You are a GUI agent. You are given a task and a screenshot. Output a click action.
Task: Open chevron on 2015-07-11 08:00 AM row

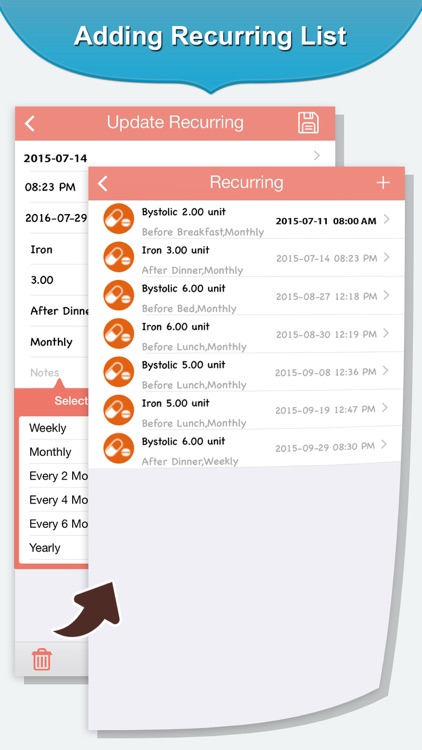[387, 220]
